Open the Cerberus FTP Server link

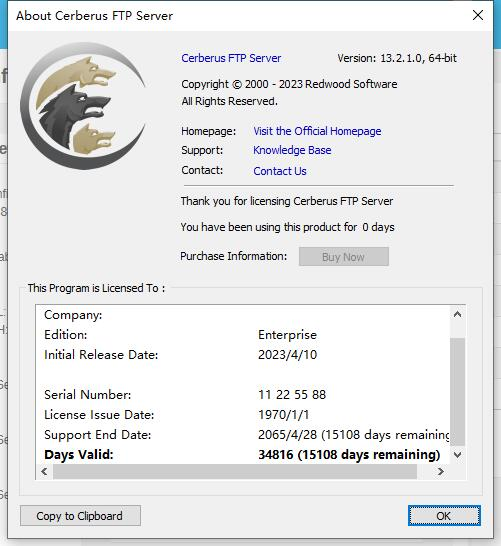[x=231, y=58]
